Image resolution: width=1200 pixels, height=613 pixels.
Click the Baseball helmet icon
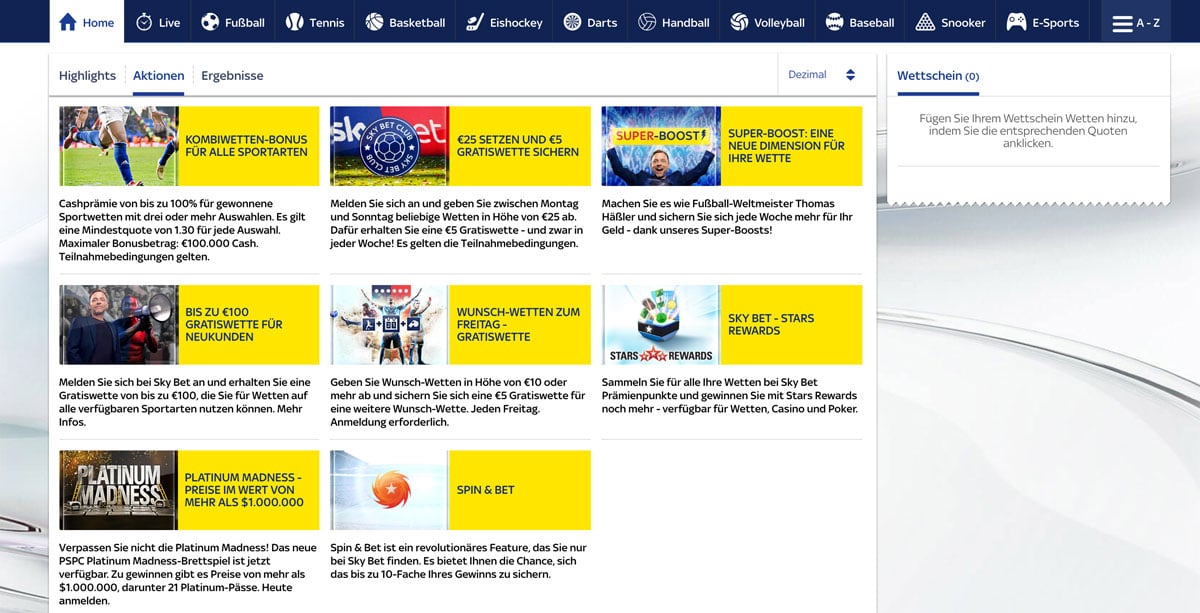tap(834, 22)
